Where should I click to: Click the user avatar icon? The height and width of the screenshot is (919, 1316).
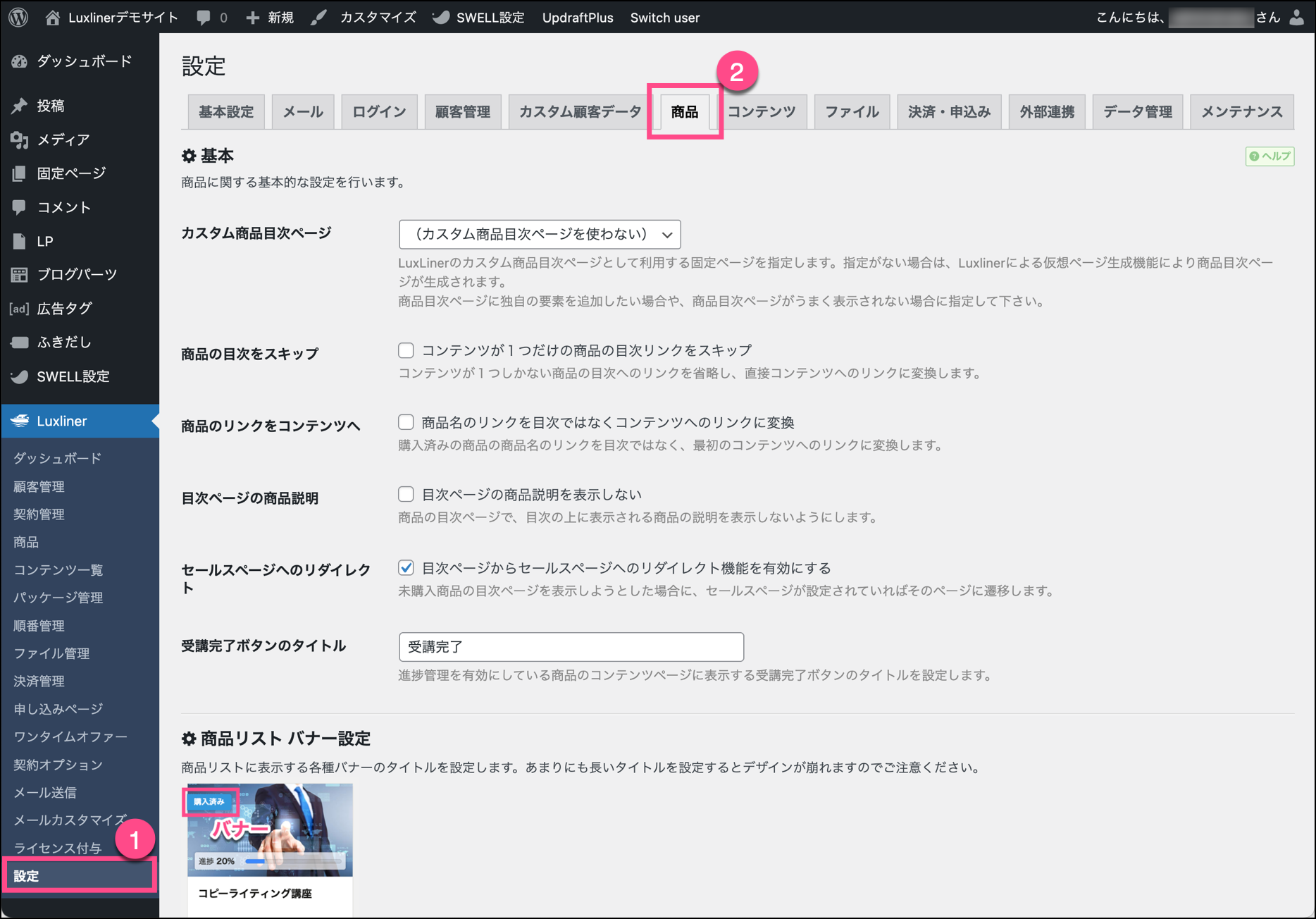point(1297,18)
